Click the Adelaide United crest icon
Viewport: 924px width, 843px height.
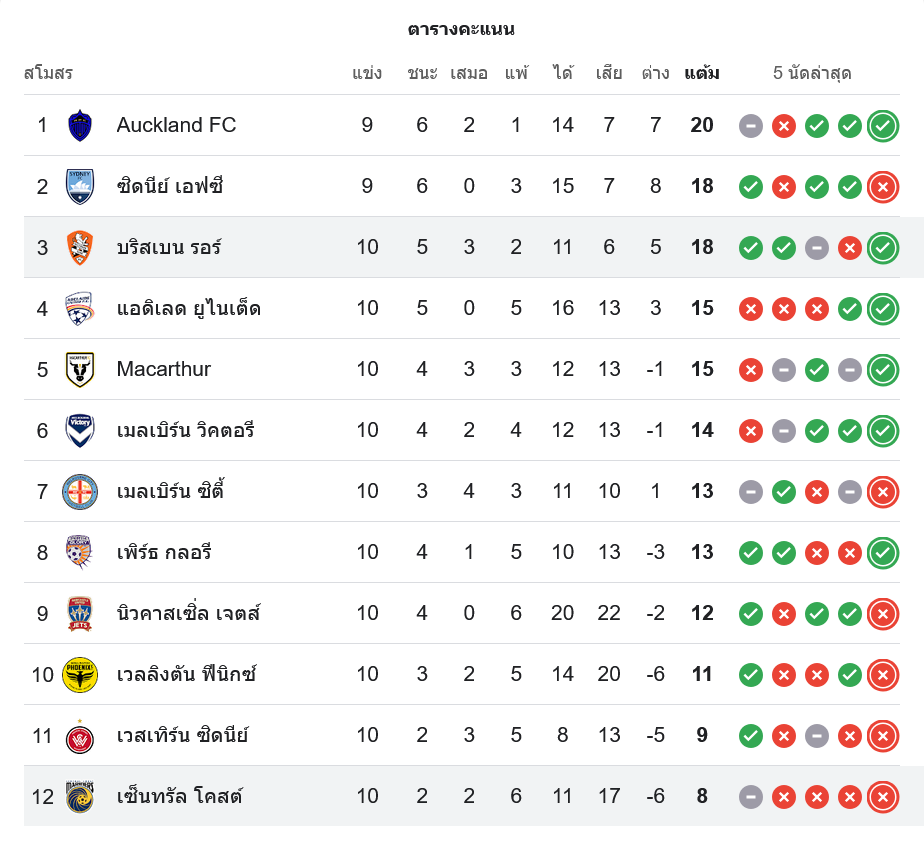[80, 309]
